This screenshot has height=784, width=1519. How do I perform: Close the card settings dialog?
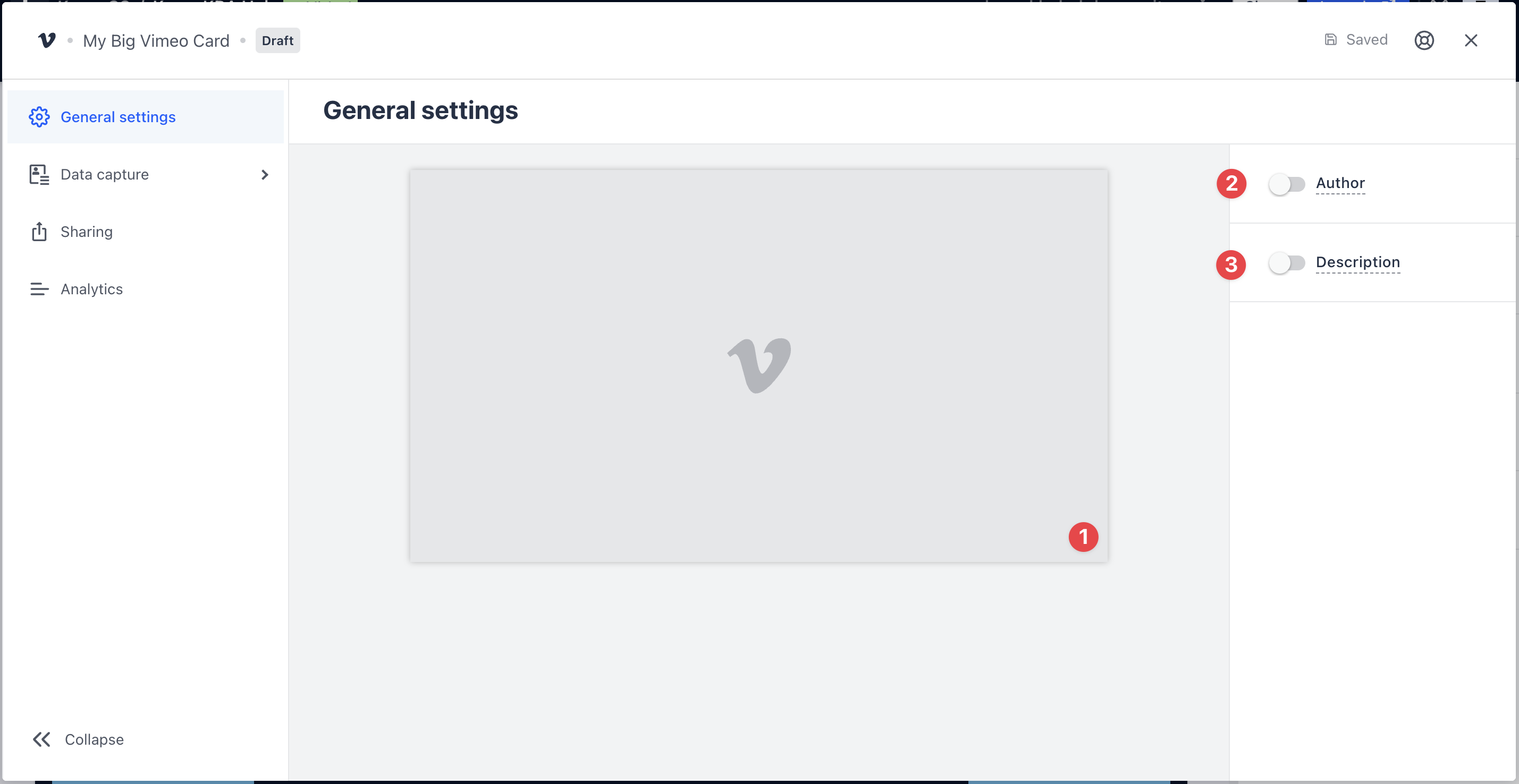[x=1471, y=40]
